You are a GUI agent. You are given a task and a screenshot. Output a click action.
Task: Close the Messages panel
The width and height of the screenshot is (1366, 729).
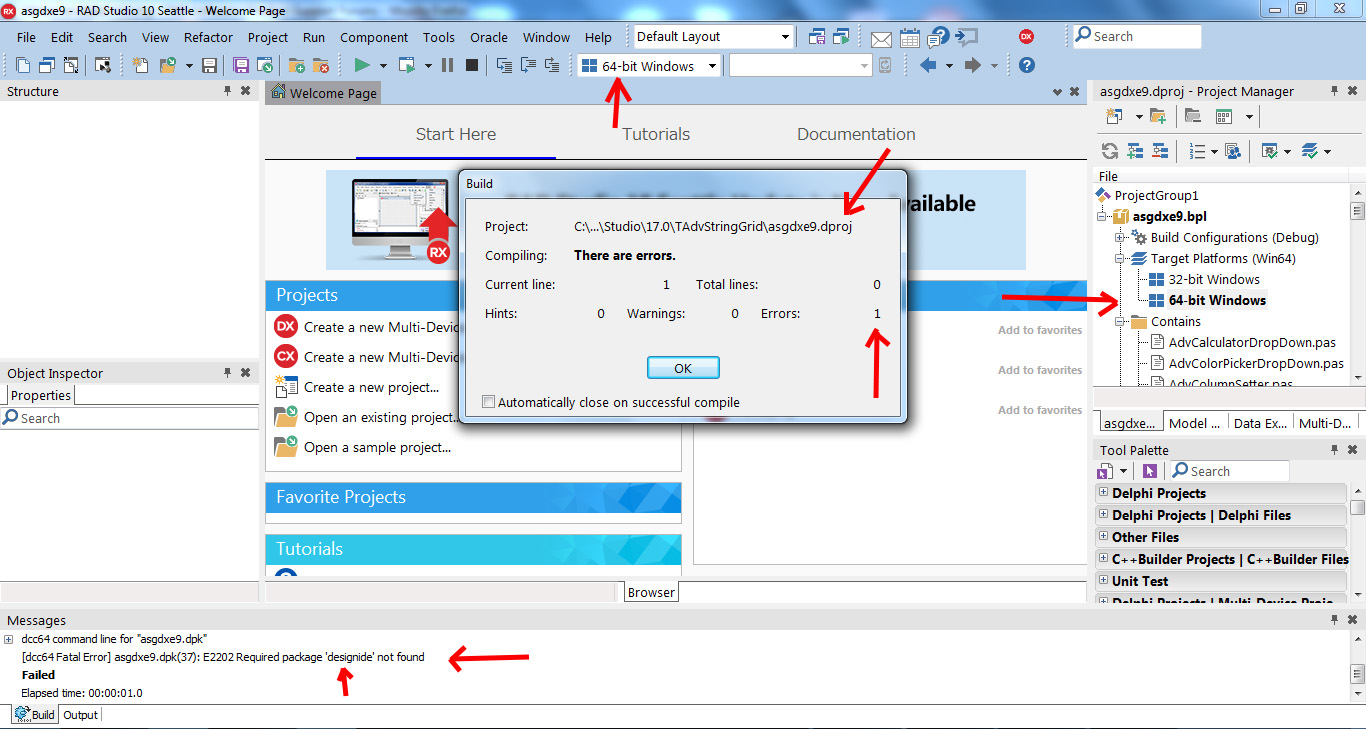pos(1351,620)
